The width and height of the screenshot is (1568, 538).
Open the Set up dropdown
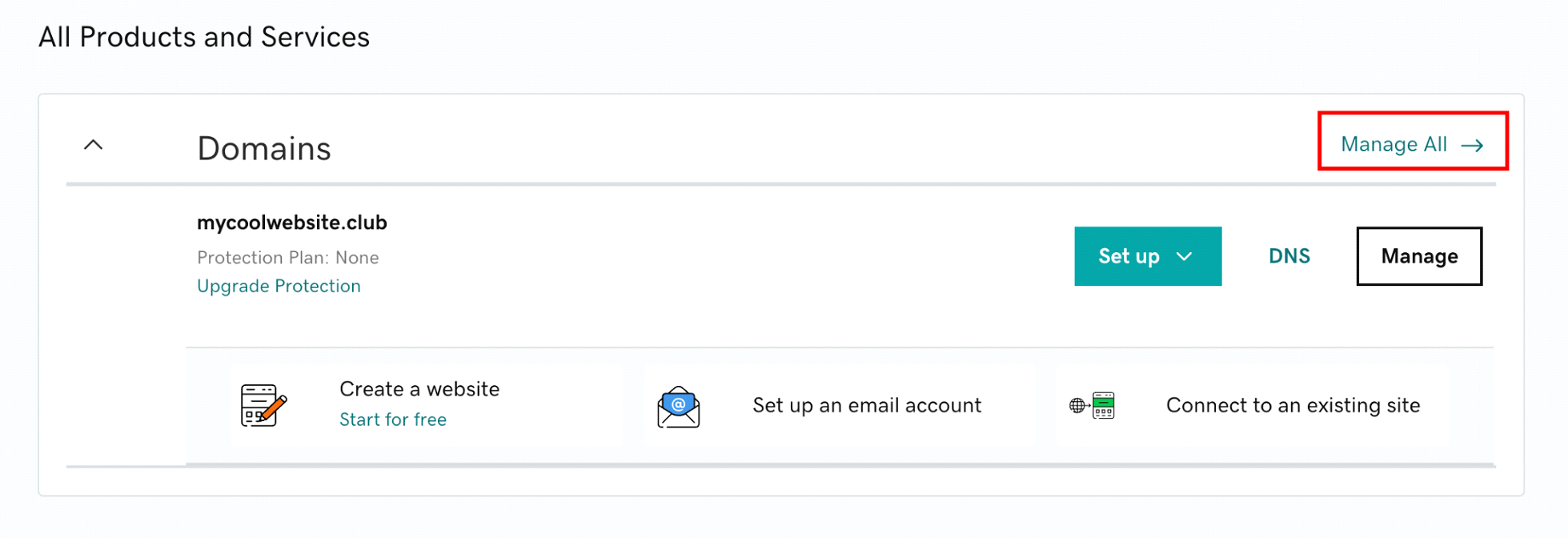pyautogui.click(x=1148, y=256)
